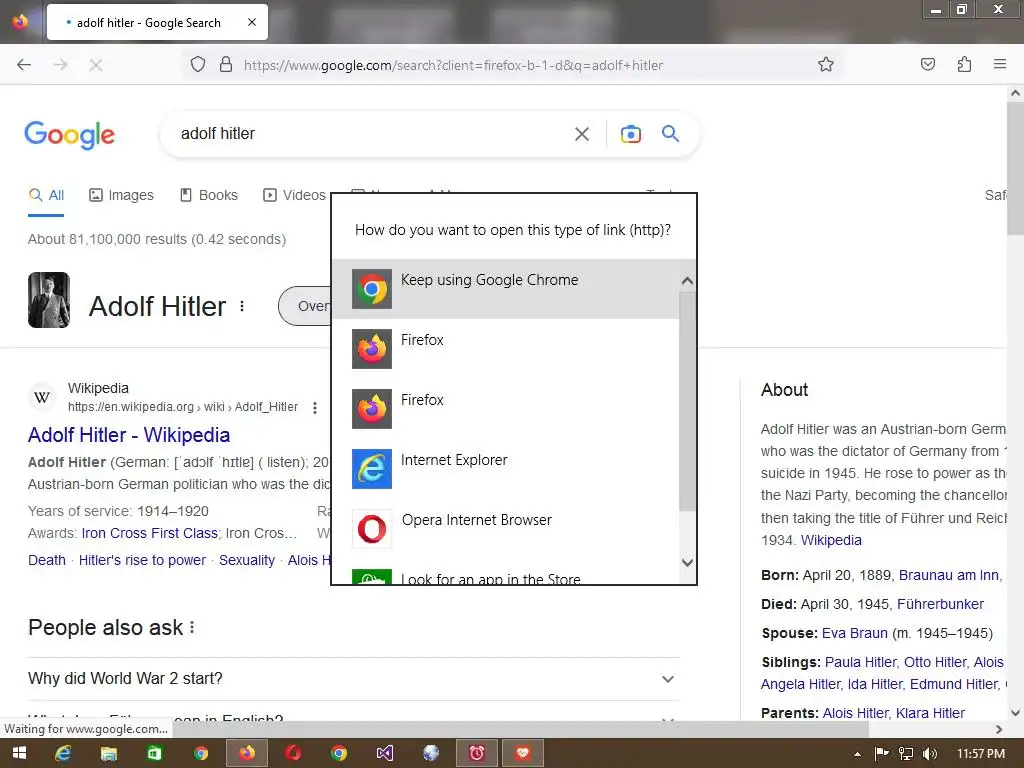Image resolution: width=1024 pixels, height=768 pixels.
Task: Open the Store icon on taskbar
Action: tap(154, 753)
